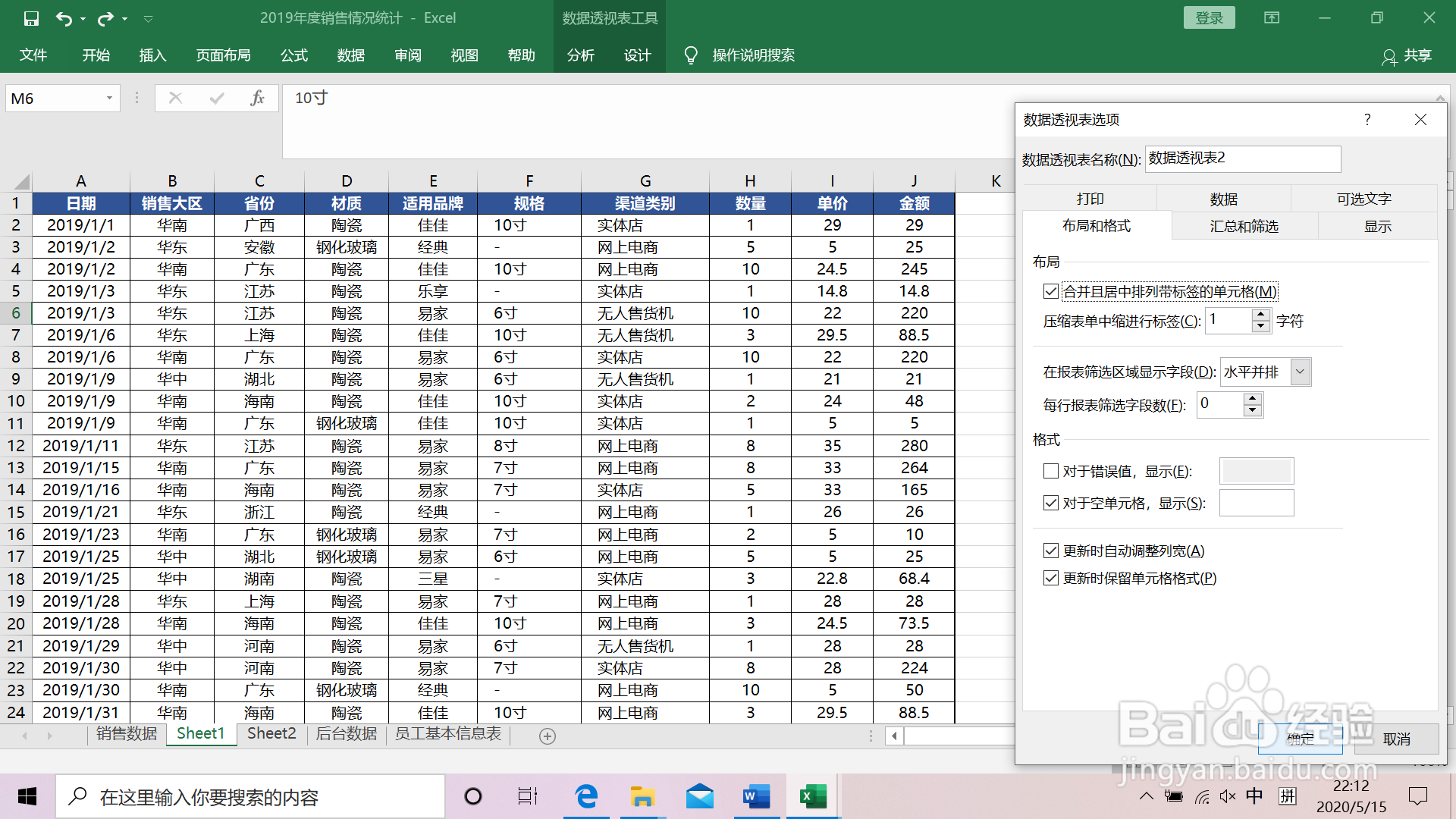1456x819 pixels.
Task: Save the workbook with the floppy disk icon
Action: pyautogui.click(x=31, y=18)
